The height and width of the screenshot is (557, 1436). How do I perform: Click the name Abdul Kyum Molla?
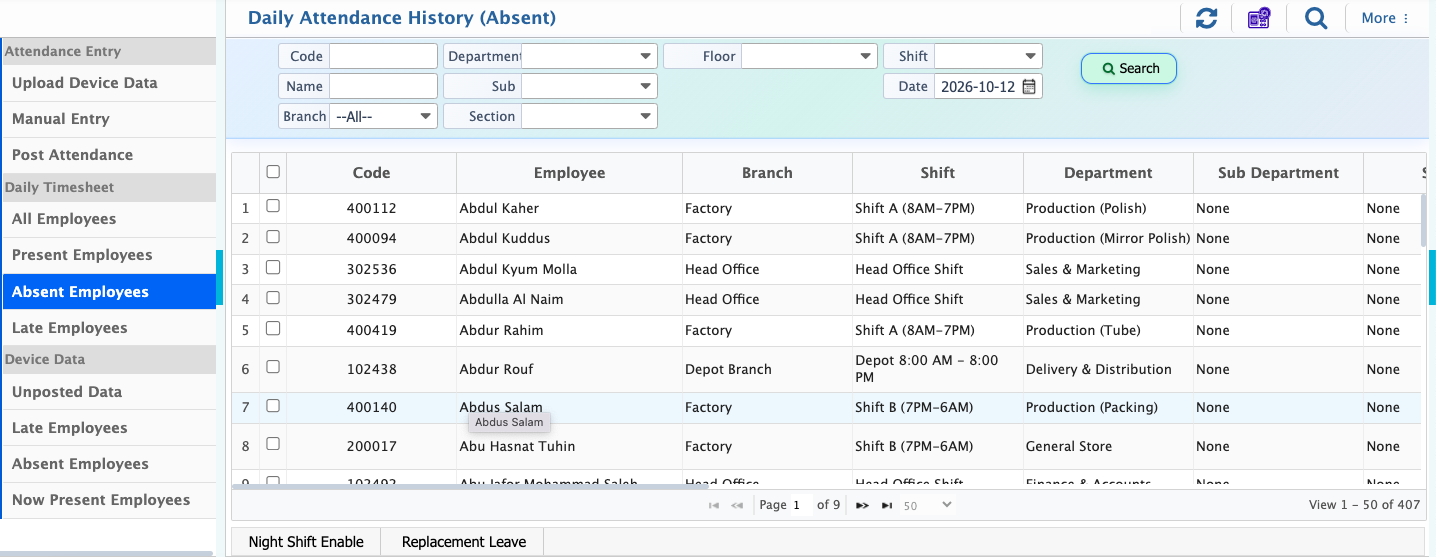[518, 269]
